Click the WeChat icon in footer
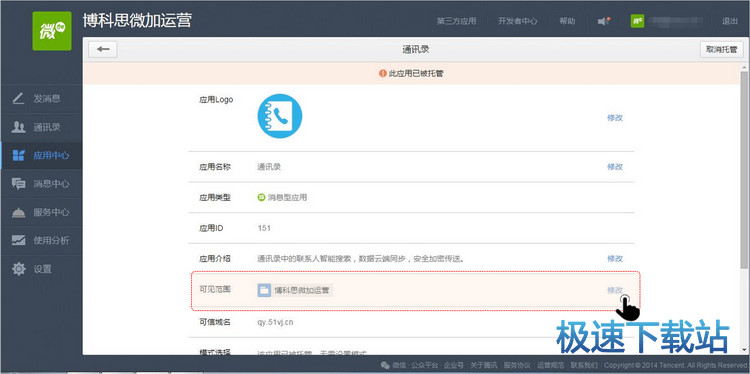This screenshot has height=374, width=750. coord(385,365)
